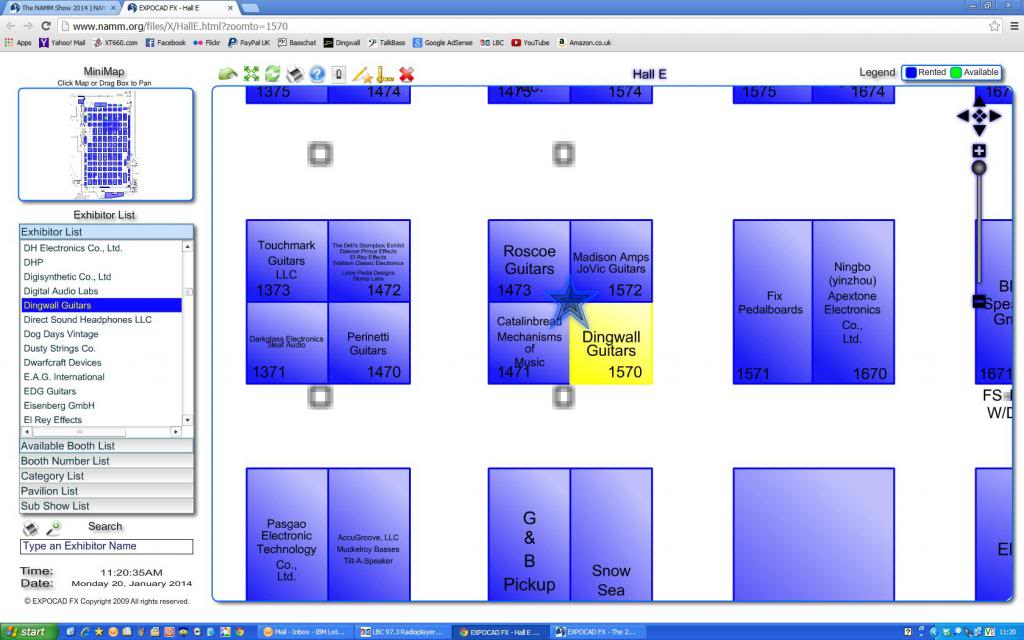Viewport: 1024px width, 640px height.
Task: Pan the map up with top arrow
Action: tap(979, 101)
